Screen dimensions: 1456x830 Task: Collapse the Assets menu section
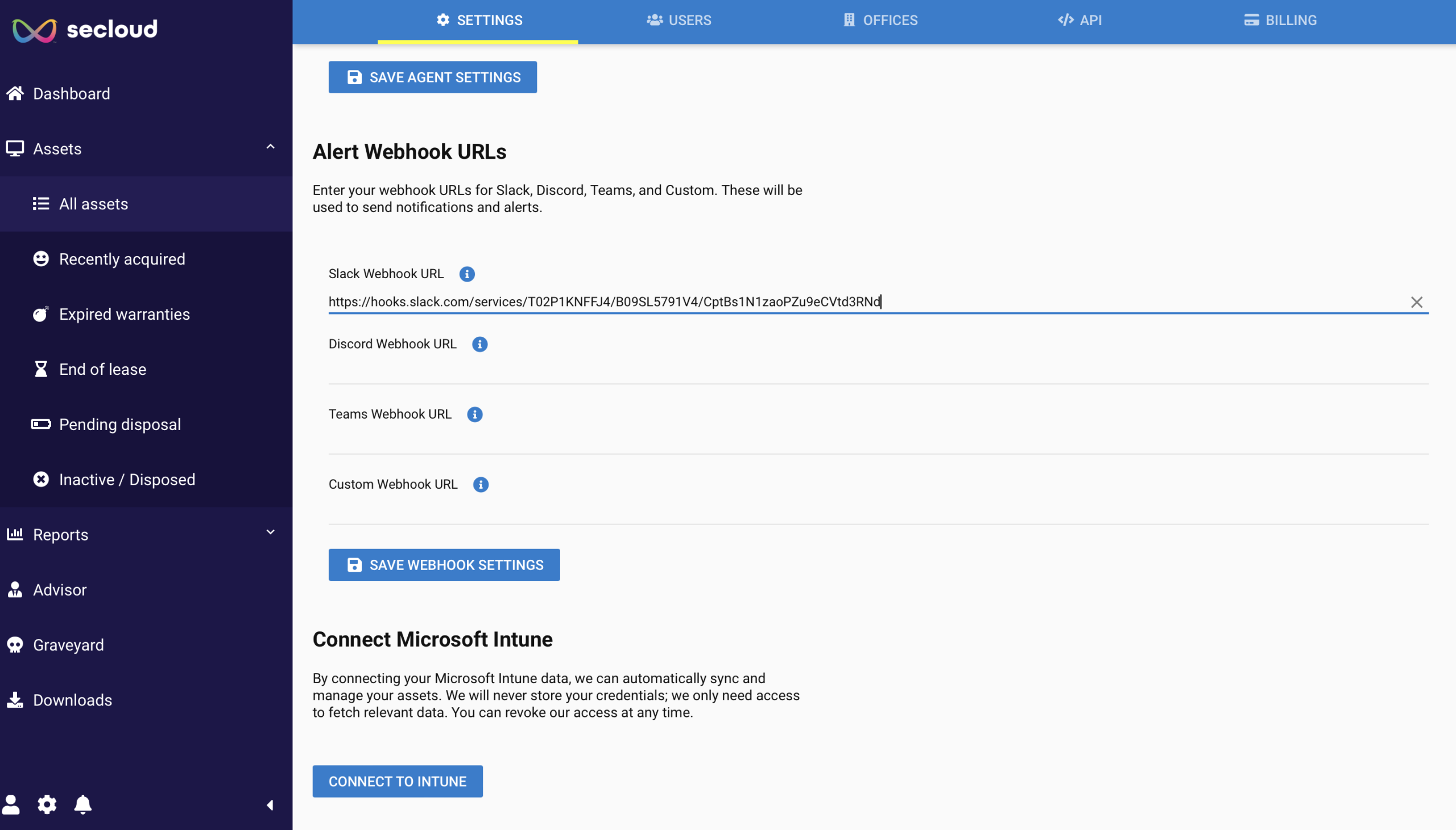click(270, 148)
